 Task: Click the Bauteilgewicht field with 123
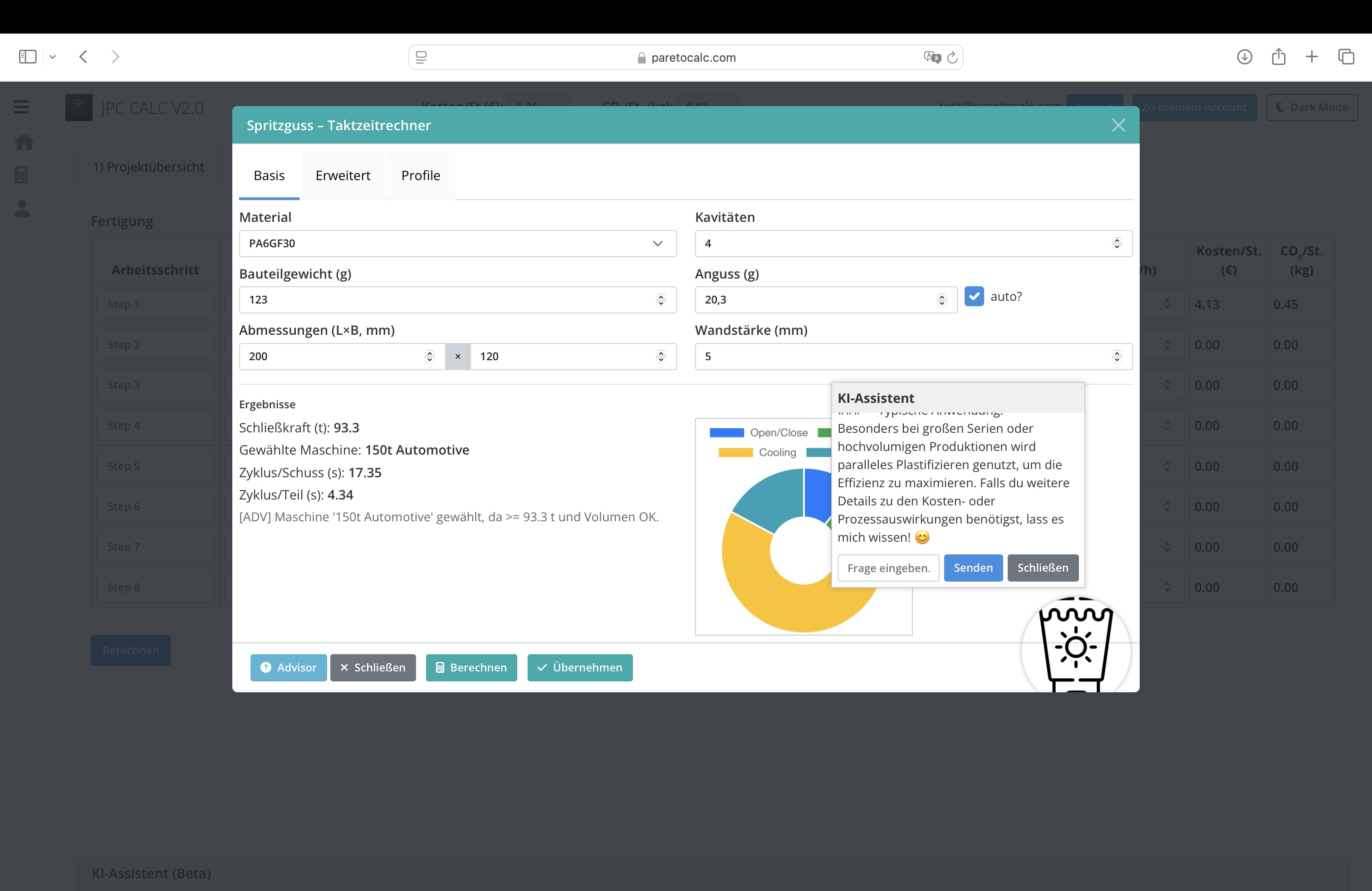click(x=458, y=300)
